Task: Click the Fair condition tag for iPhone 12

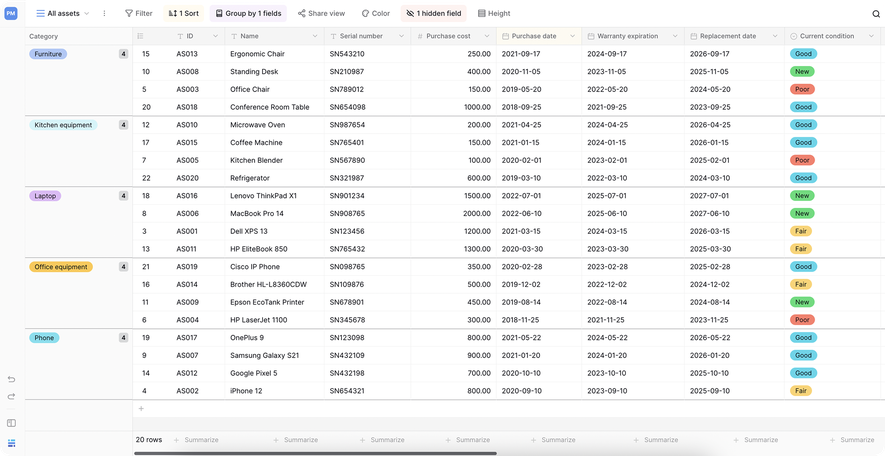Action: pos(800,391)
